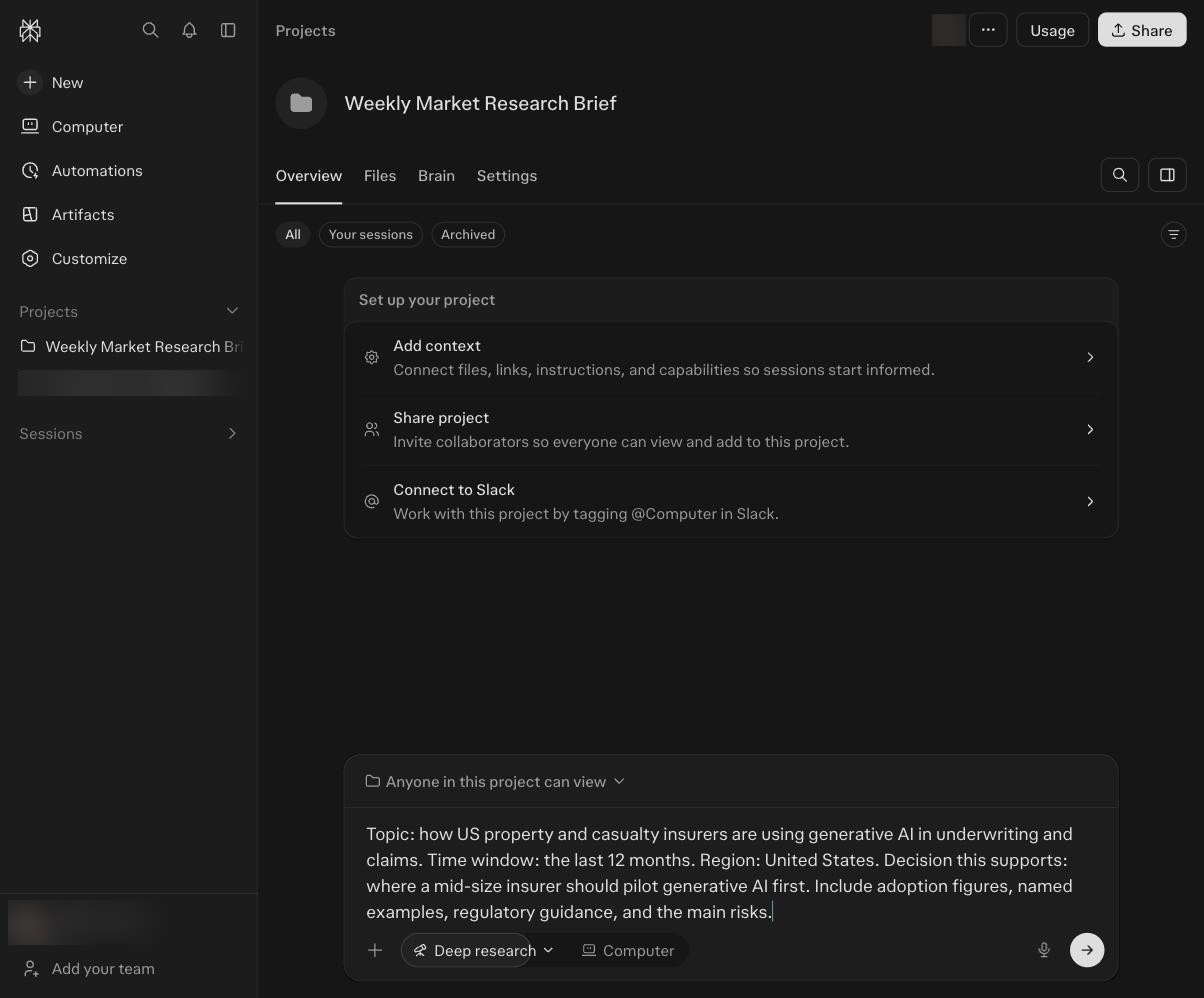
Task: Switch to the Settings tab
Action: click(507, 176)
